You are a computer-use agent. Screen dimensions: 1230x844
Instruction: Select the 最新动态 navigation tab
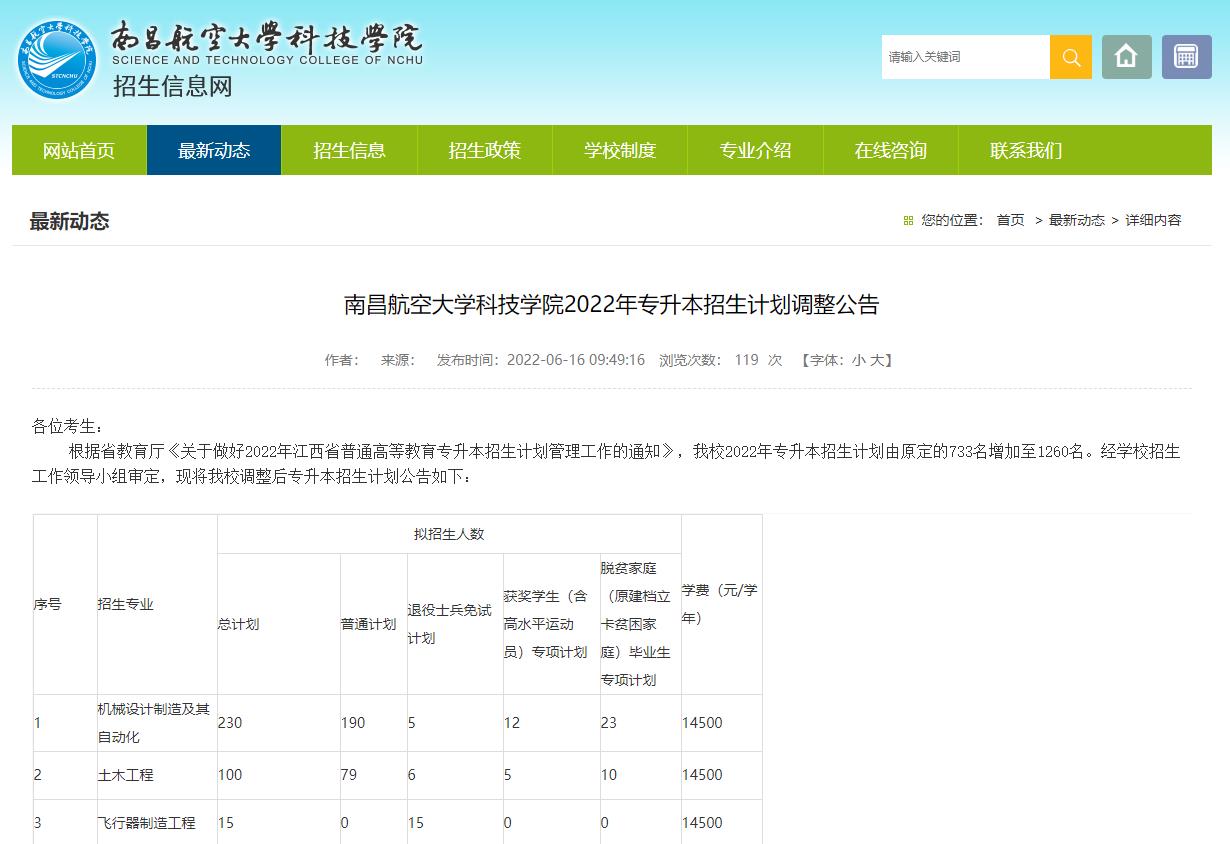214,150
